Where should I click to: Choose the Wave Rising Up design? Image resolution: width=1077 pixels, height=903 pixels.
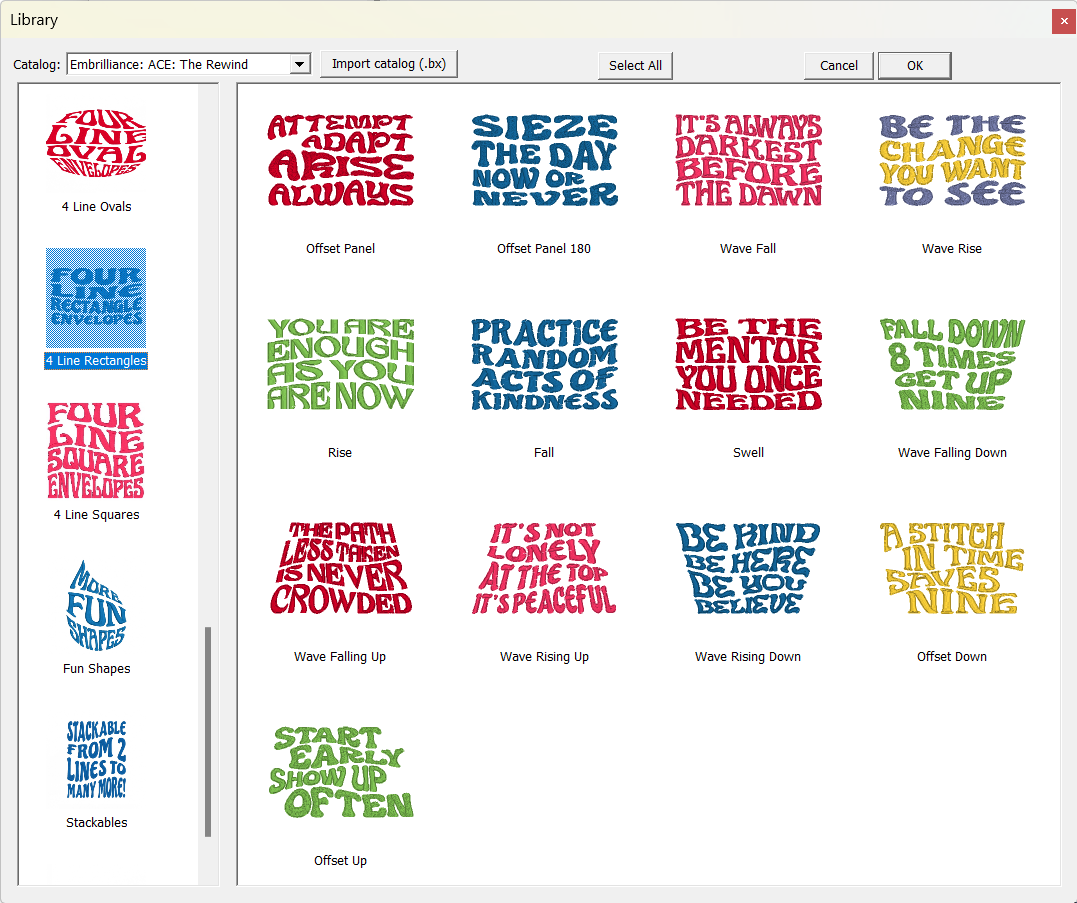click(544, 569)
